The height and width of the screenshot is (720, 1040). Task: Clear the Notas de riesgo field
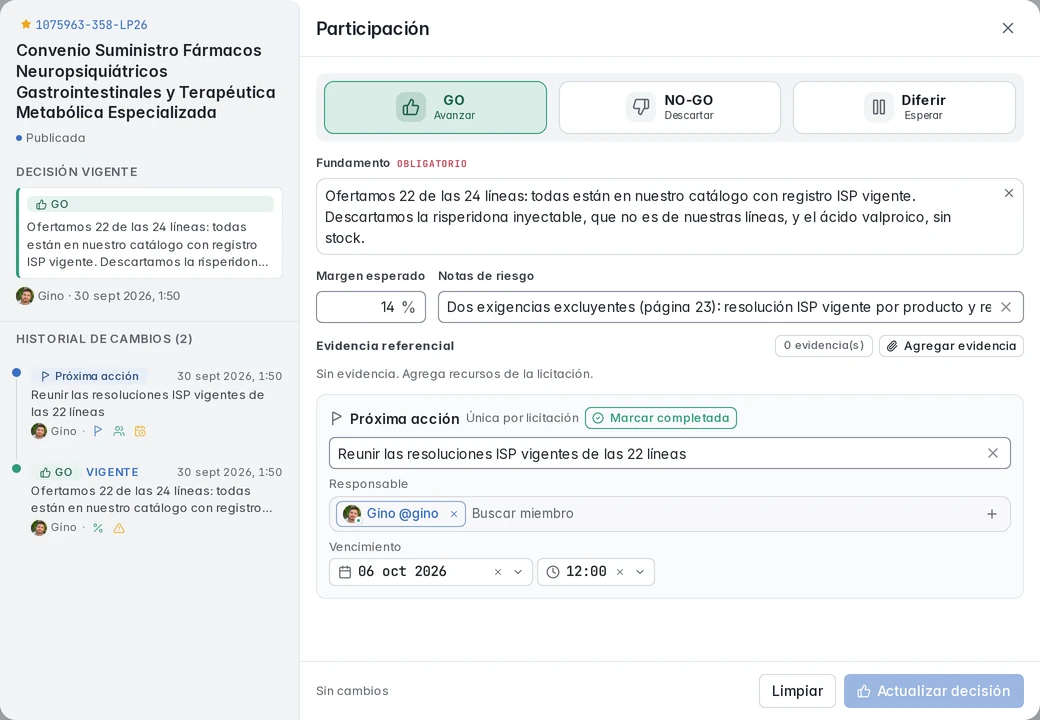point(1006,307)
